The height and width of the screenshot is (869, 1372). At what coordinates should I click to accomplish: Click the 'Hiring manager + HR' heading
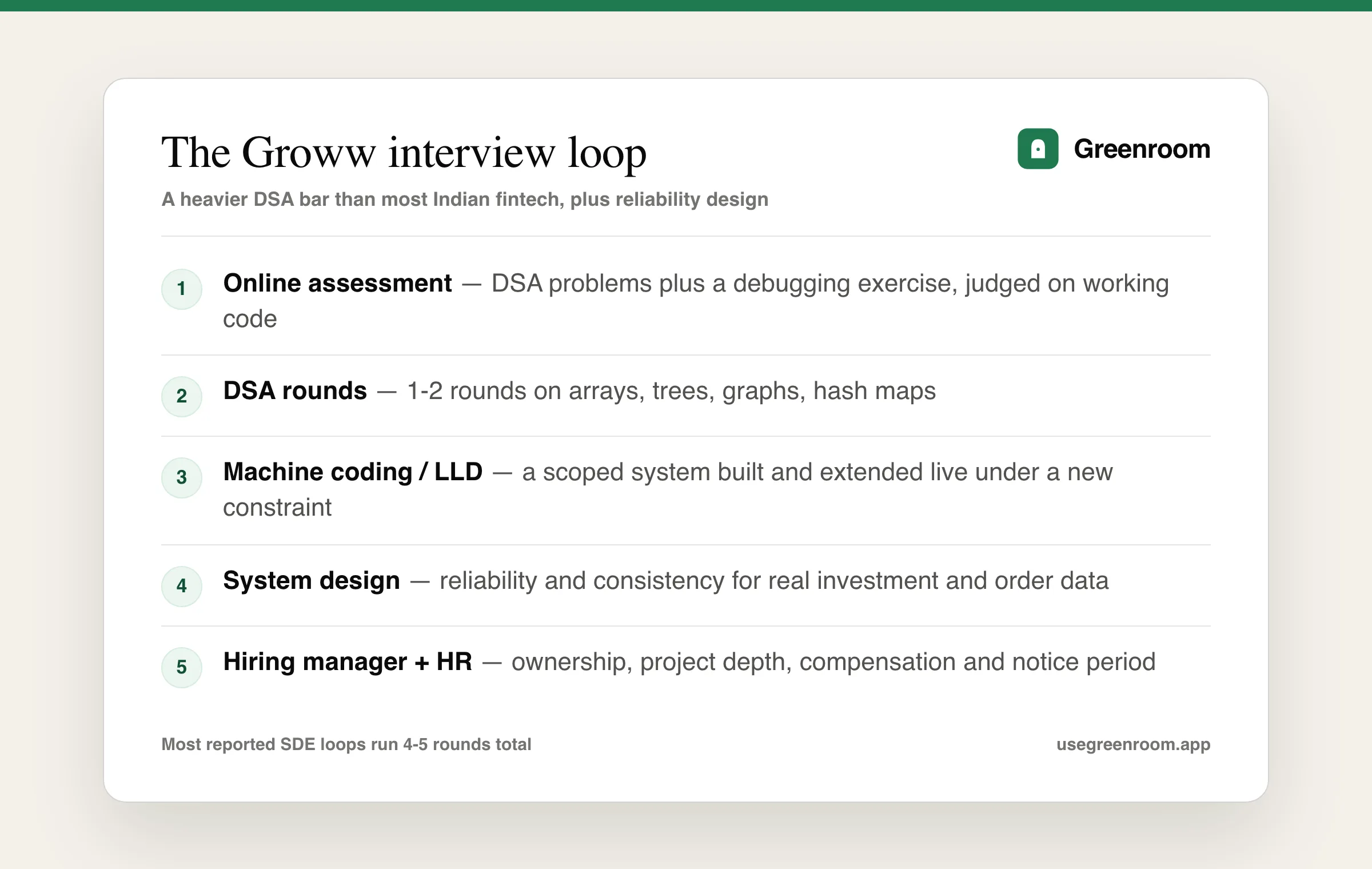click(x=348, y=661)
